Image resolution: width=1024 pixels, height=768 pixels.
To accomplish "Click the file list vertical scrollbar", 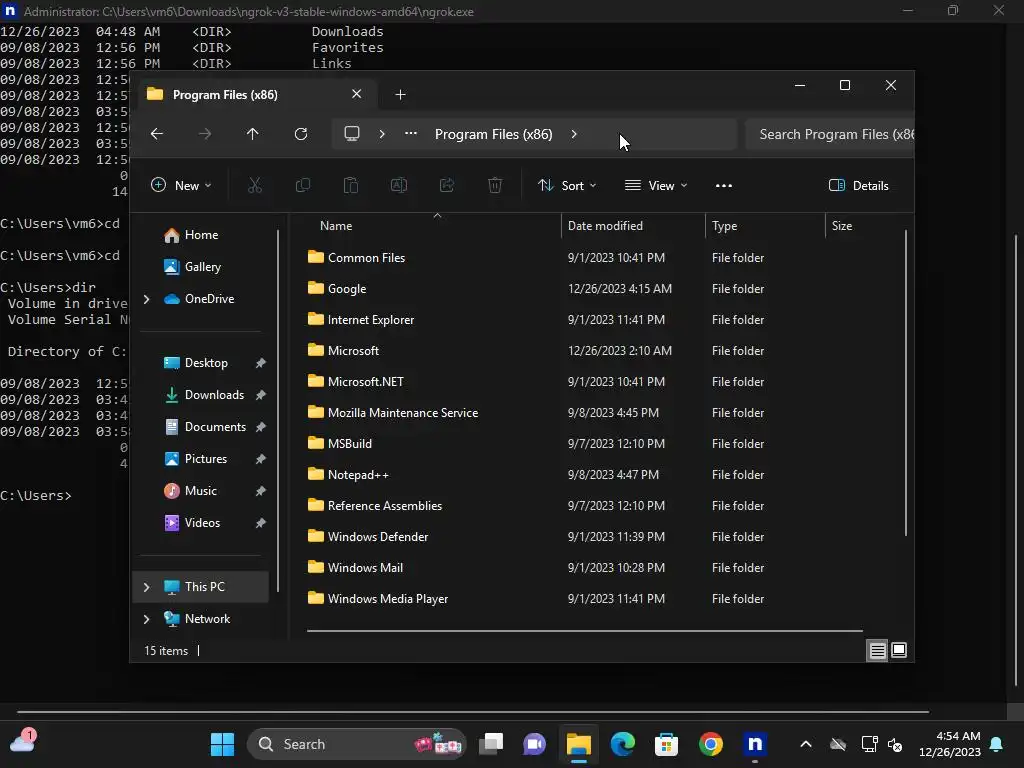I will click(x=906, y=383).
